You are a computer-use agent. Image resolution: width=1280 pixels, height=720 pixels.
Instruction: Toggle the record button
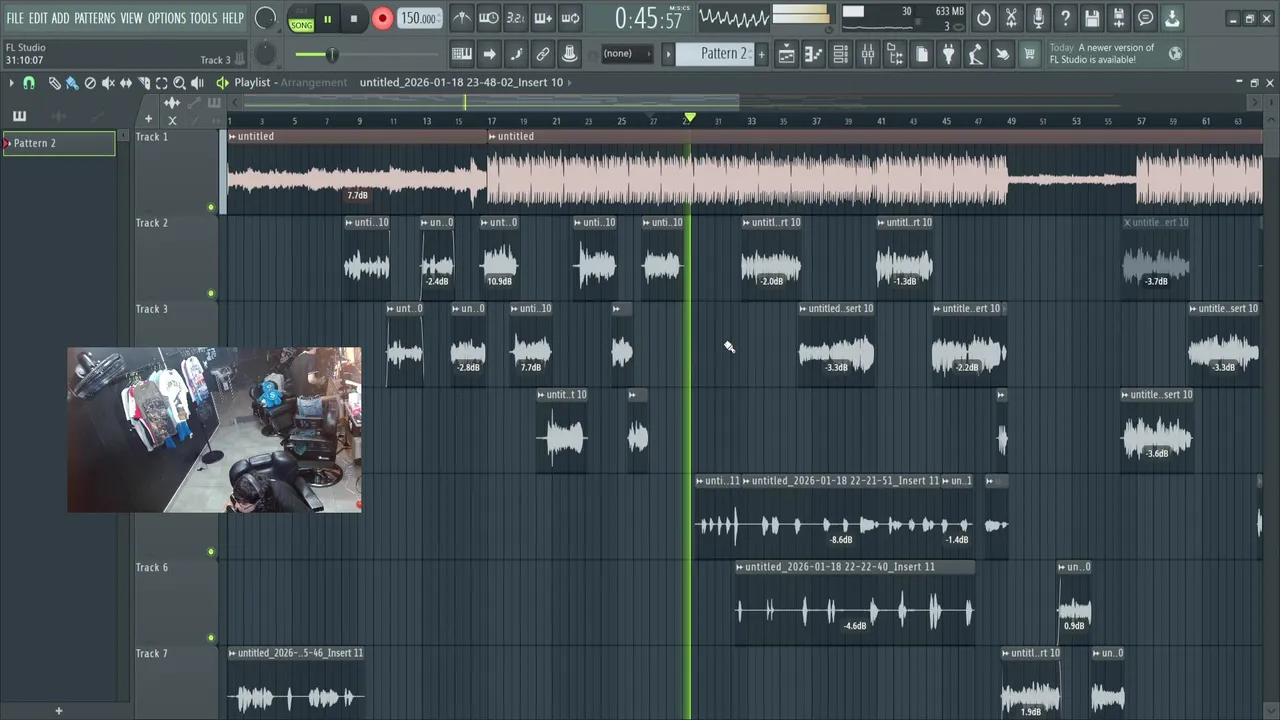tap(382, 18)
